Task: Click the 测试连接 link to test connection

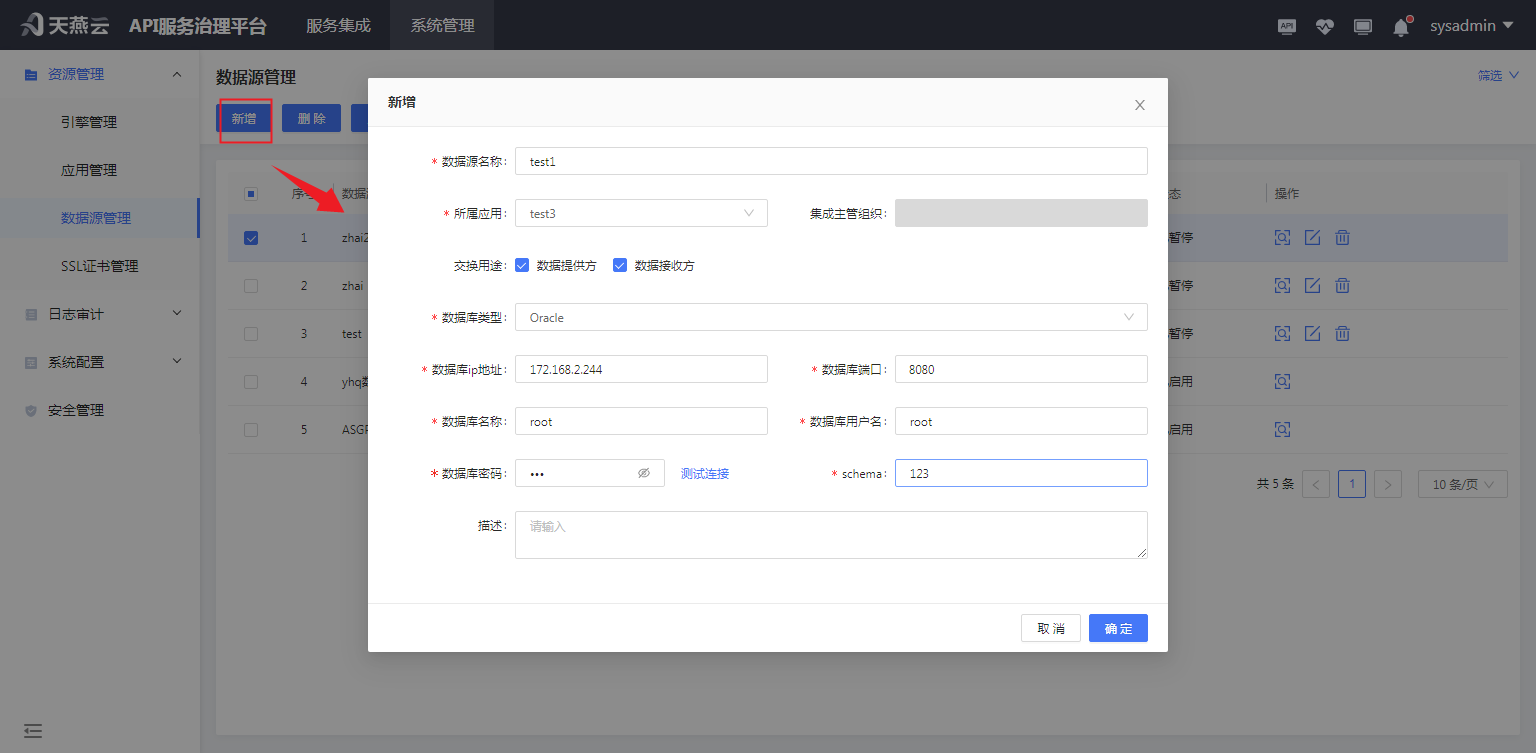Action: point(704,473)
